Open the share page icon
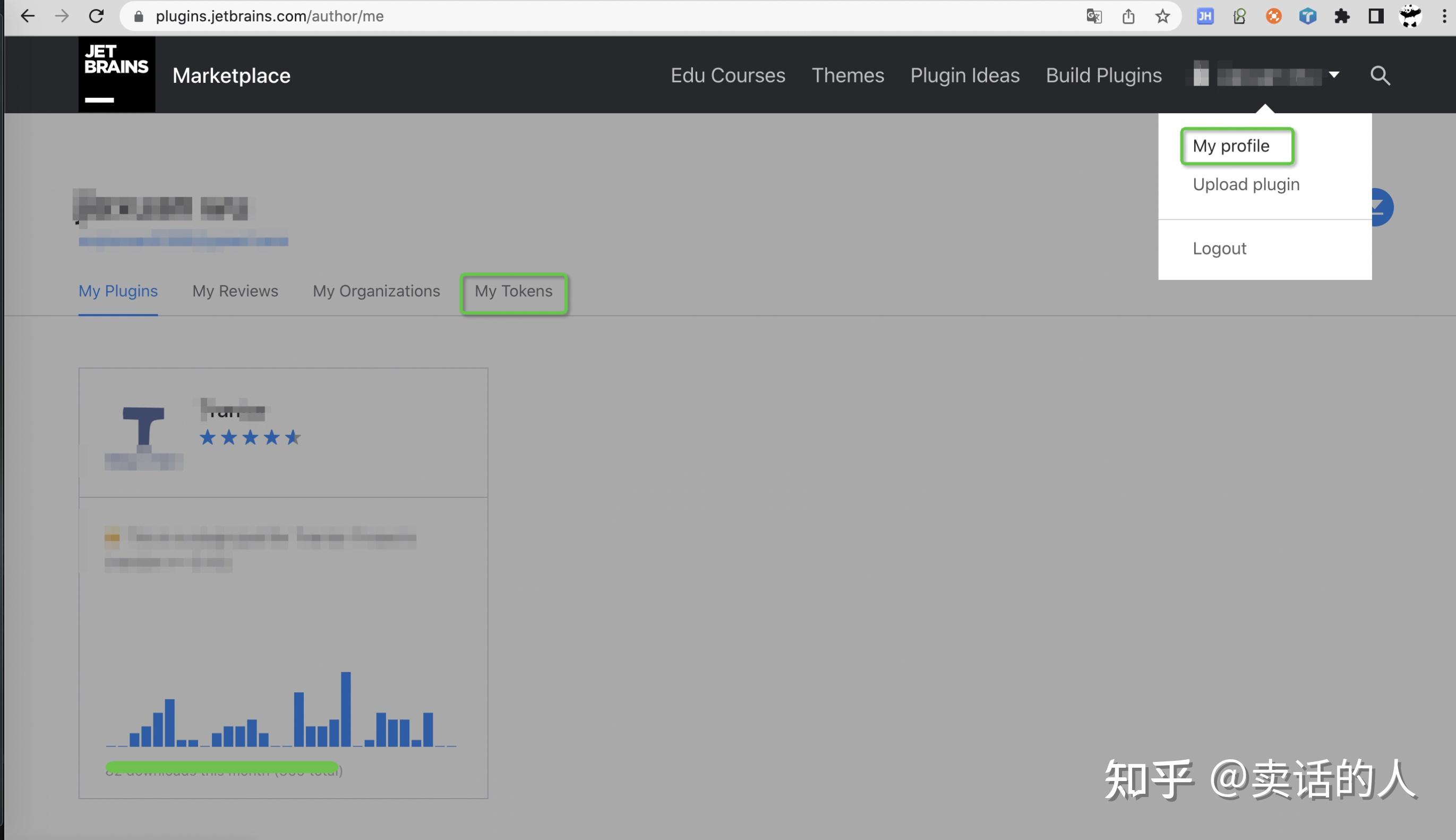The width and height of the screenshot is (1456, 840). pos(1128,16)
